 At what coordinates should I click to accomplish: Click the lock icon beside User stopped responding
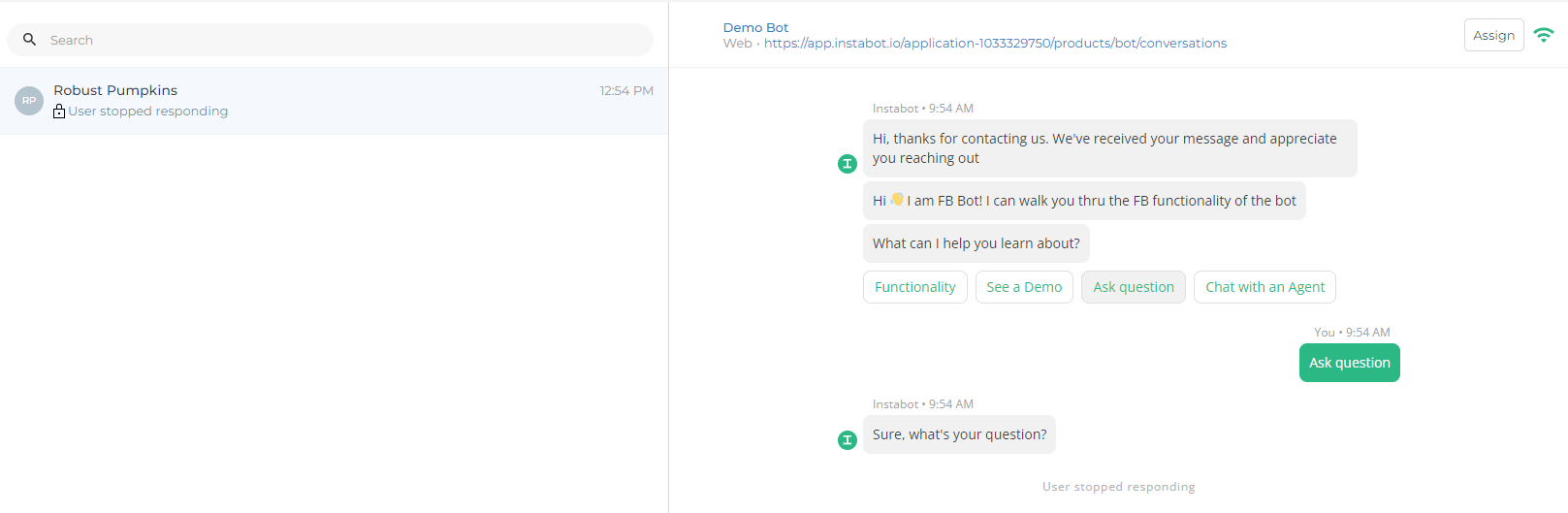tap(59, 112)
